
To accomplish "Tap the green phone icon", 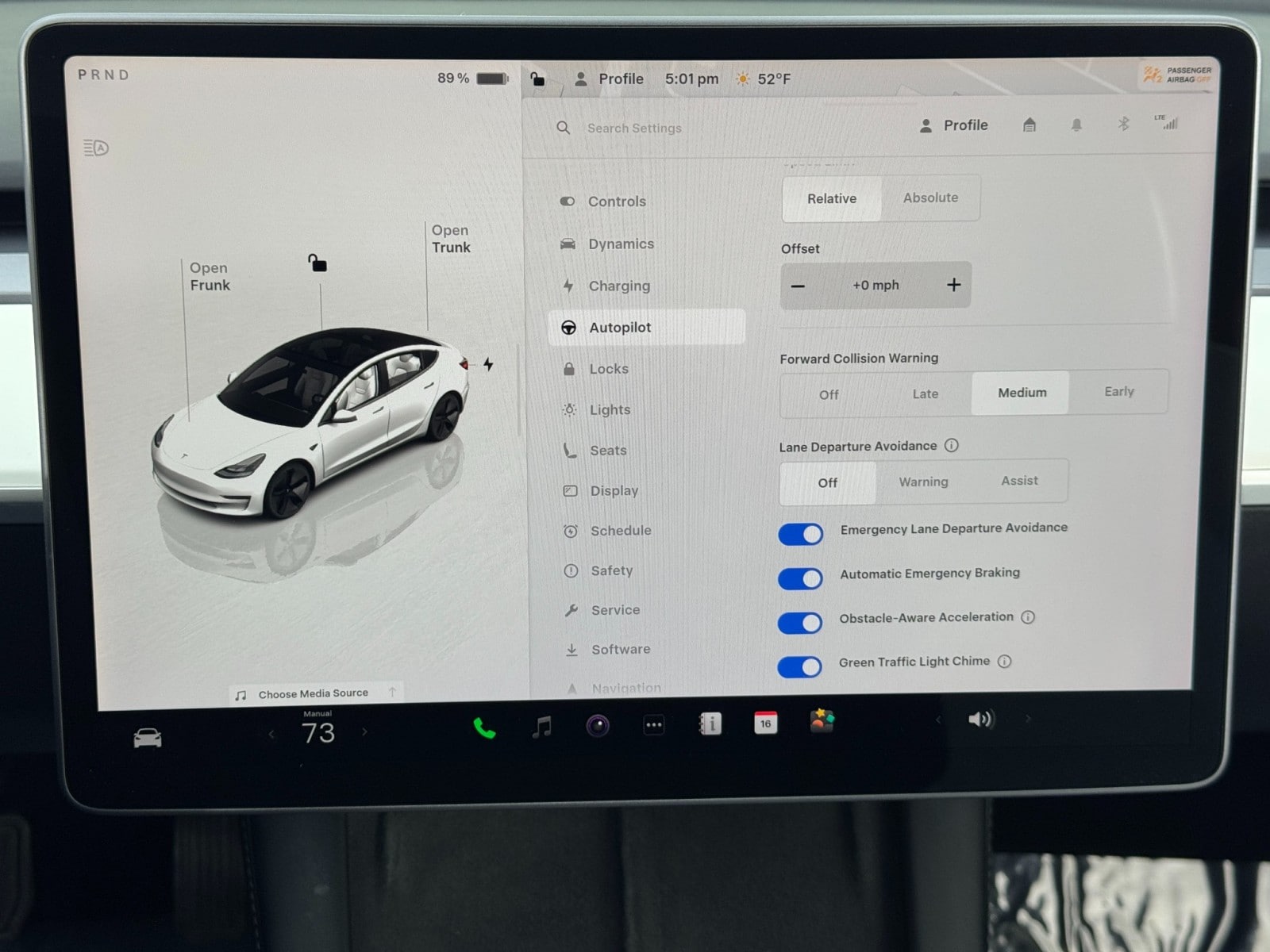I will pos(484,727).
